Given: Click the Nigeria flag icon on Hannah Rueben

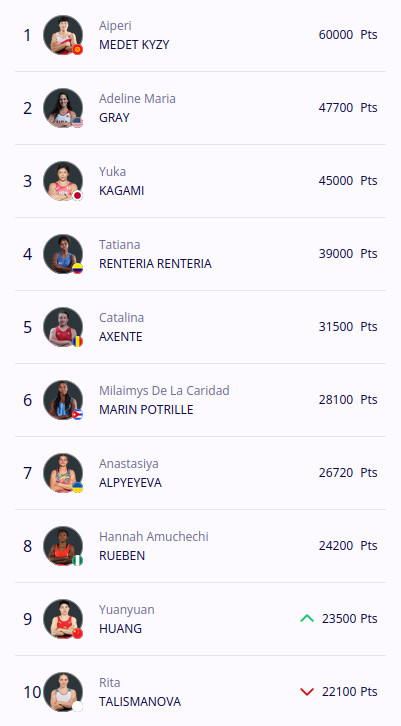Looking at the screenshot, I should click(x=77, y=560).
